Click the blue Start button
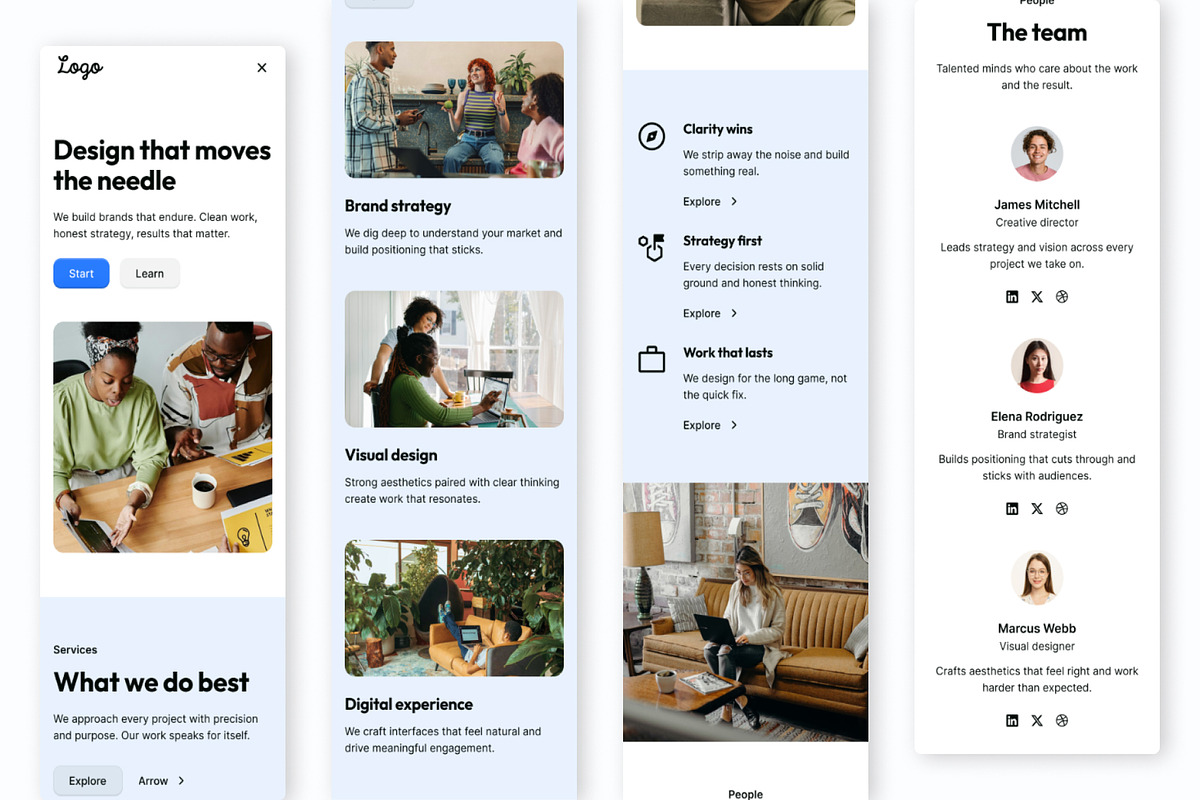Screen dimensions: 1200x800 pyautogui.click(x=81, y=274)
